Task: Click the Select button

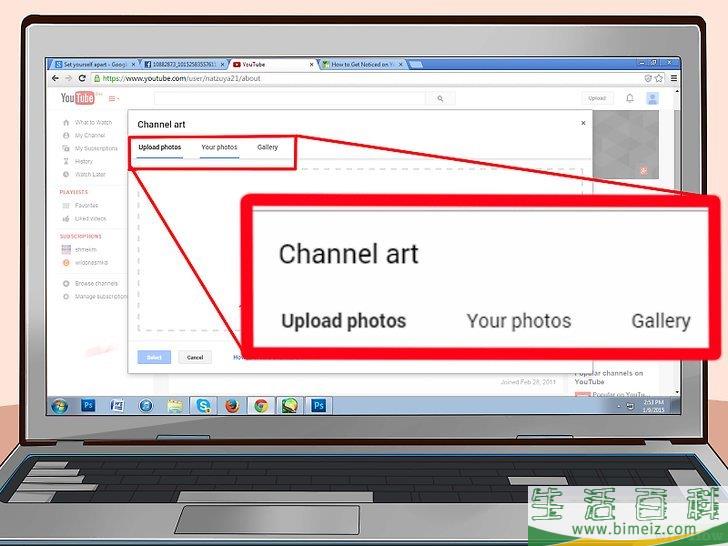Action: [154, 357]
